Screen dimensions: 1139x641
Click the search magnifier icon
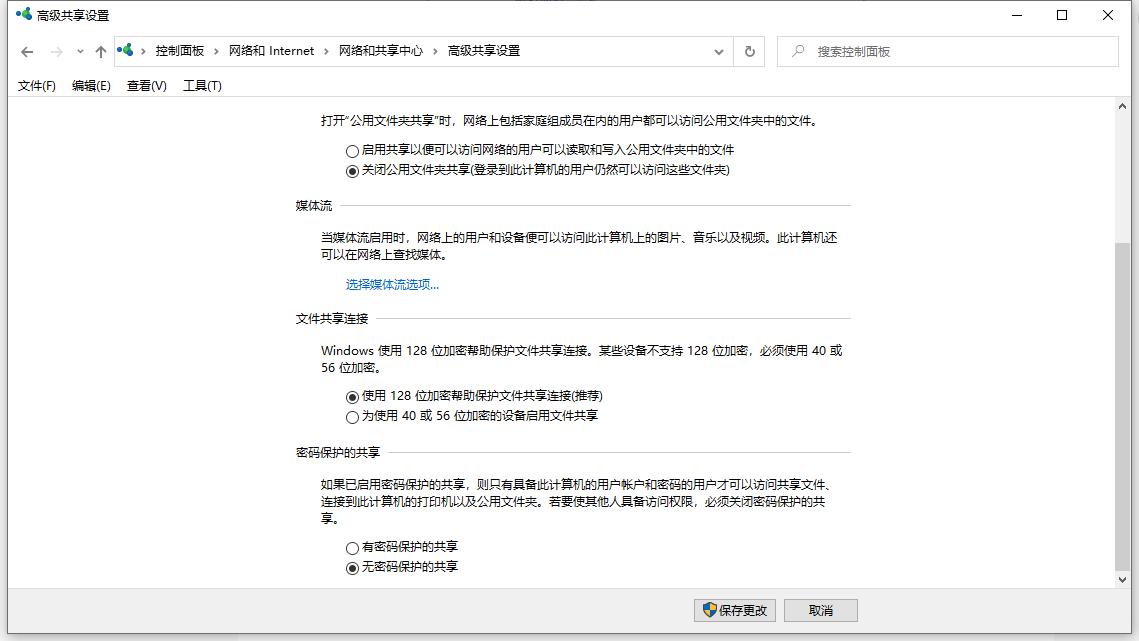tap(797, 51)
